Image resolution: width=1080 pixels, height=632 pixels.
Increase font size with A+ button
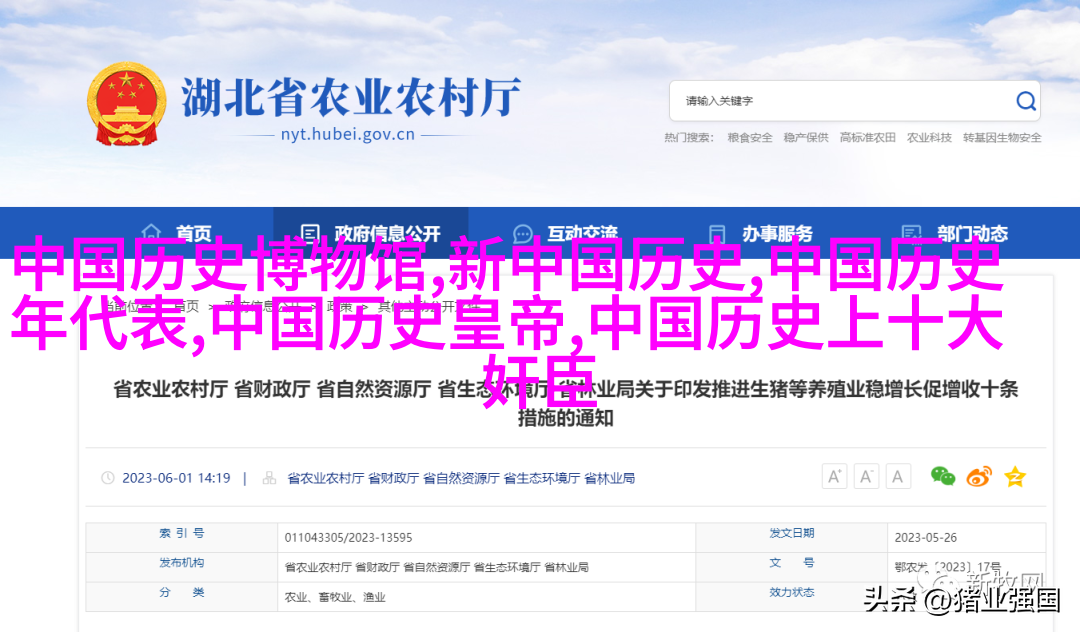click(x=835, y=477)
